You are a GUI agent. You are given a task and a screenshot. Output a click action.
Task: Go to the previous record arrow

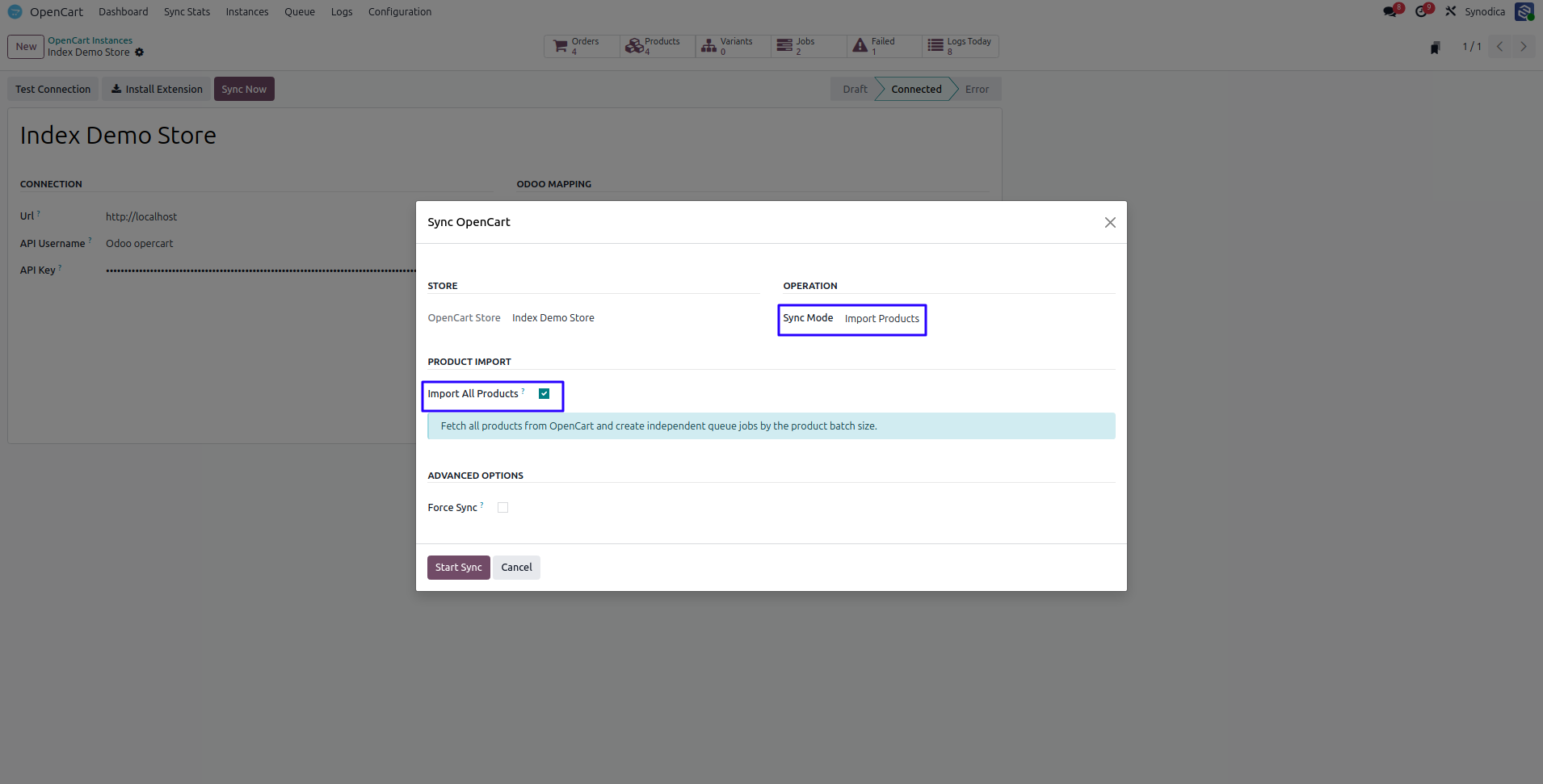(1499, 46)
